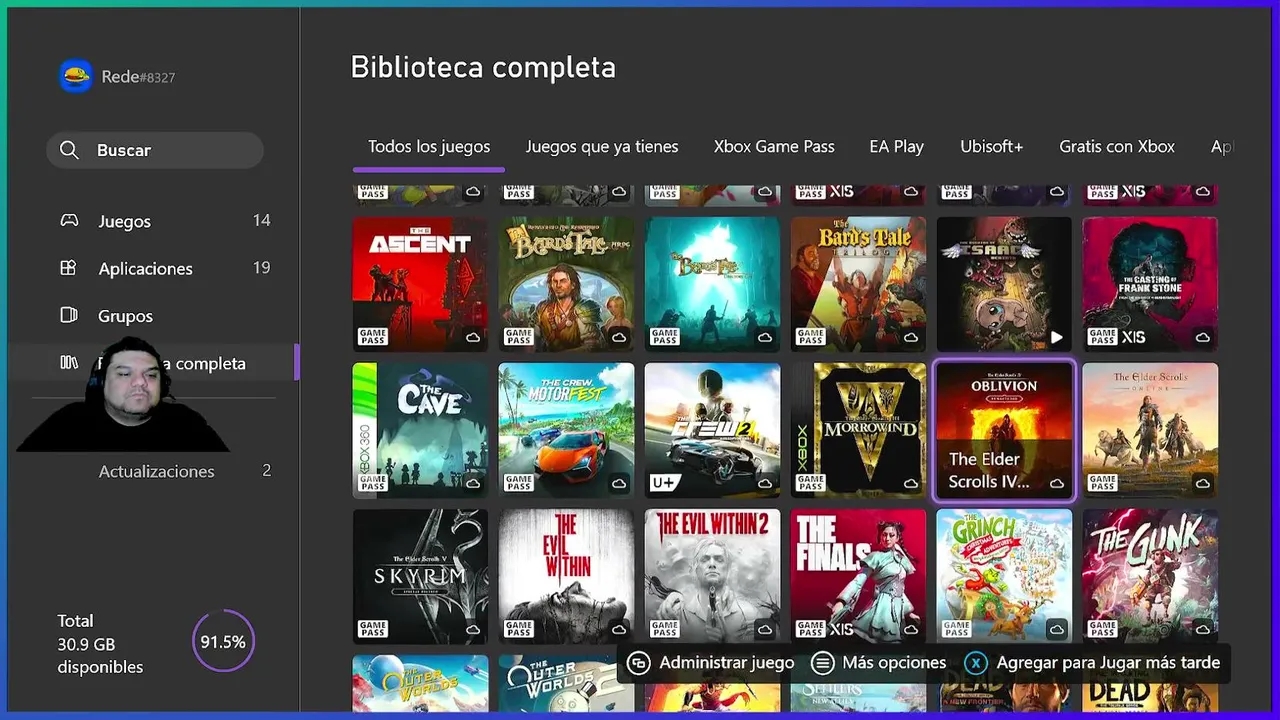Select The Outer Worlds 2 tile
This screenshot has height=720, width=1280.
pos(566,684)
